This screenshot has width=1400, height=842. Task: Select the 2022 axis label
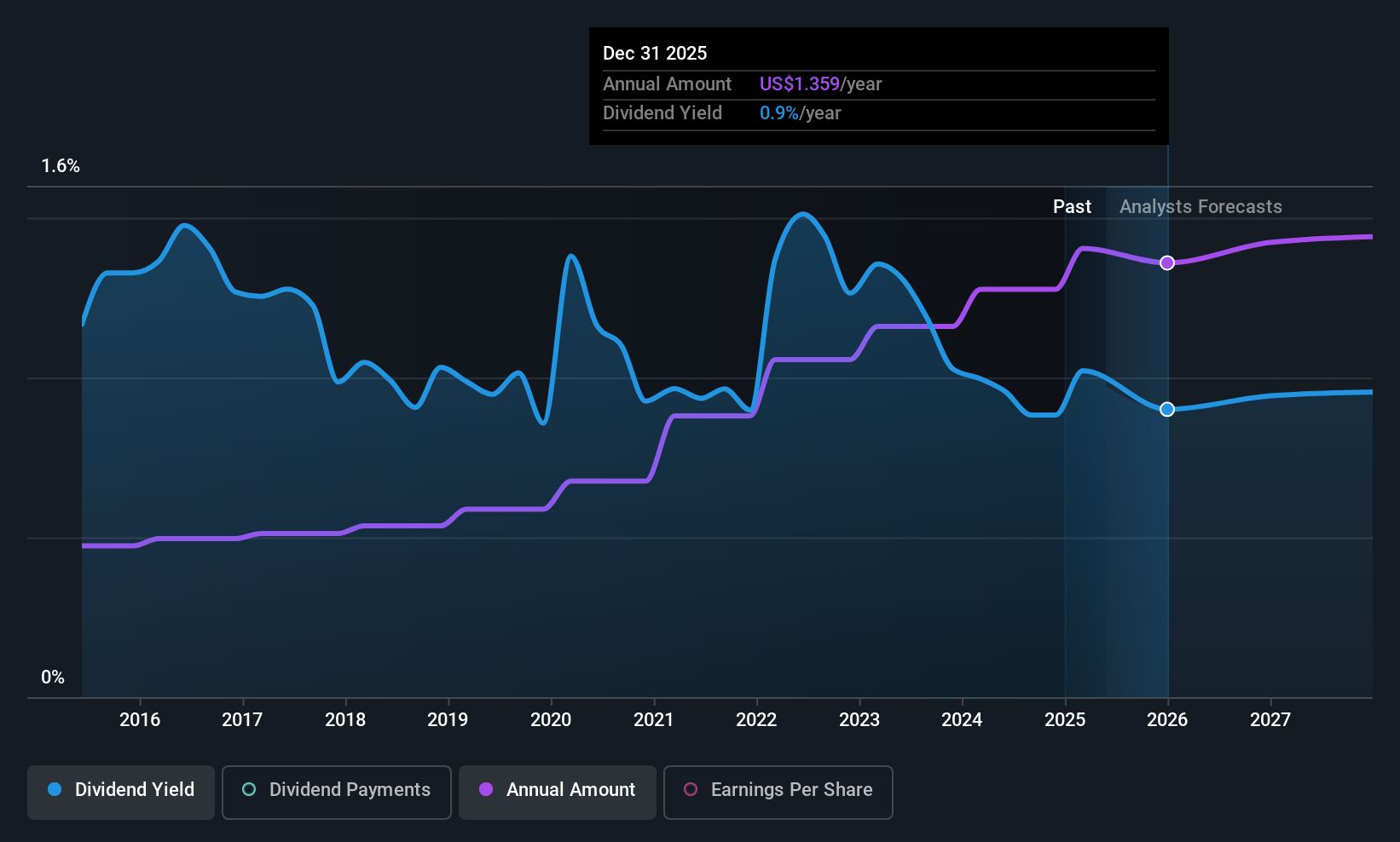point(756,720)
